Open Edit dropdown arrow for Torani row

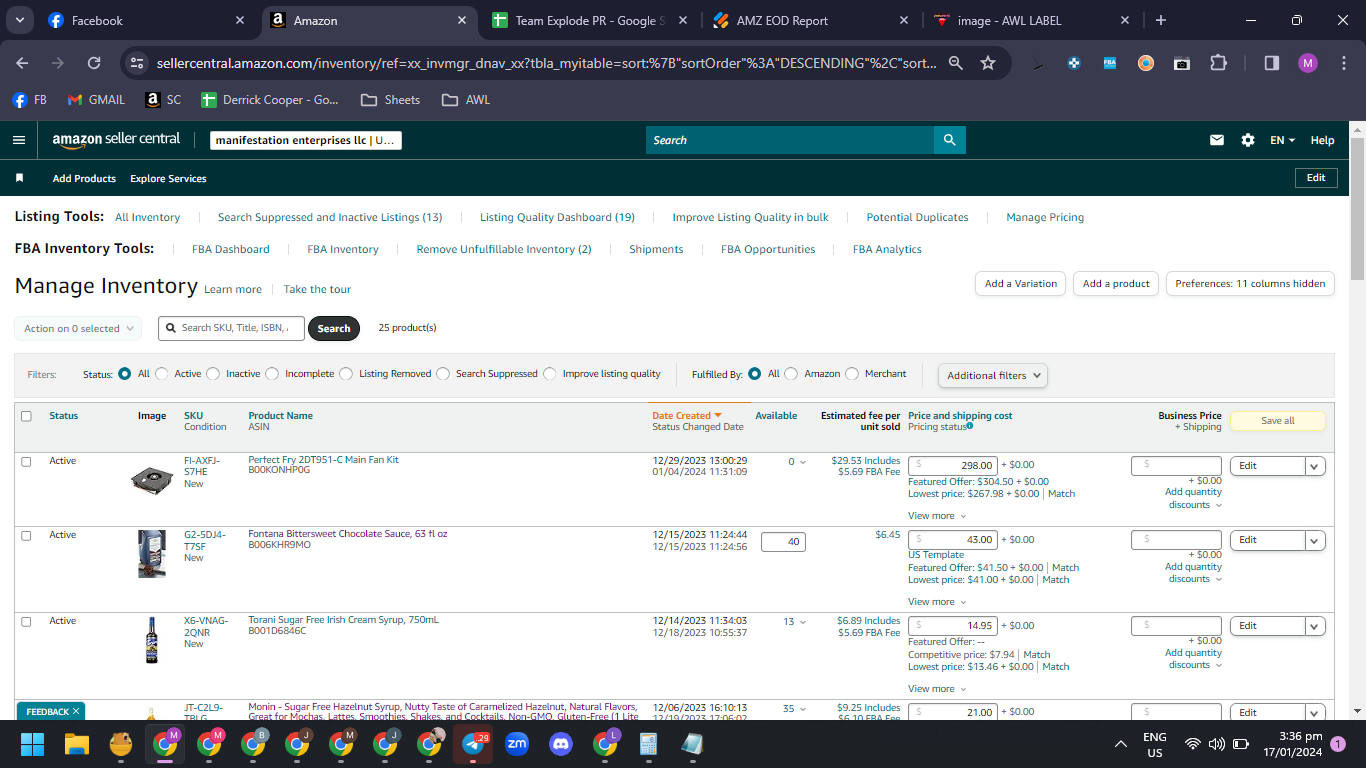click(1315, 626)
